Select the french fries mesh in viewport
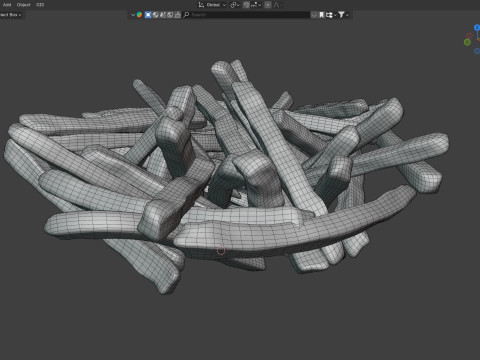Screen dimensions: 480x360 227,177
